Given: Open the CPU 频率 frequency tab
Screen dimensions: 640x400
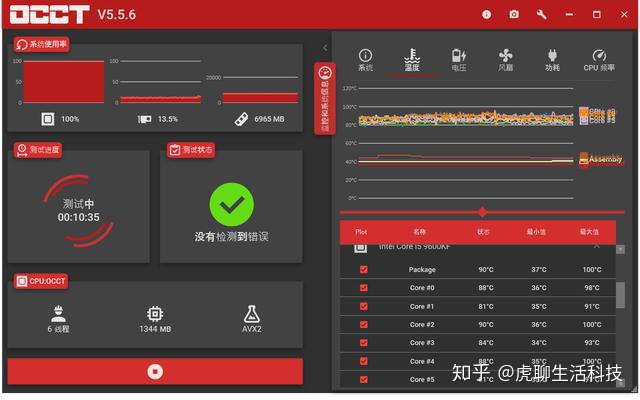Looking at the screenshot, I should (599, 60).
